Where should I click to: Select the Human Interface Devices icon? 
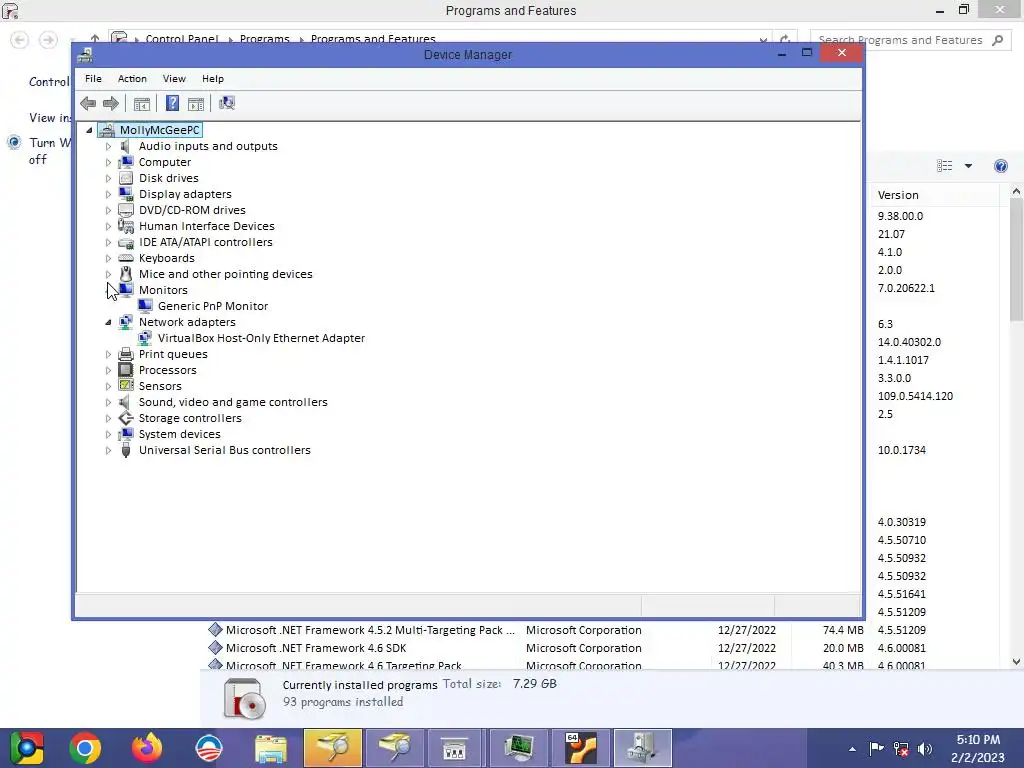126,226
